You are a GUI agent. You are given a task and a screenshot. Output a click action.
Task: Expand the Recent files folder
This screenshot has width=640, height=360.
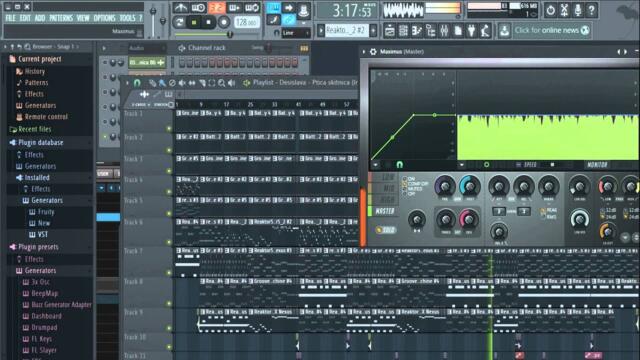click(x=35, y=129)
